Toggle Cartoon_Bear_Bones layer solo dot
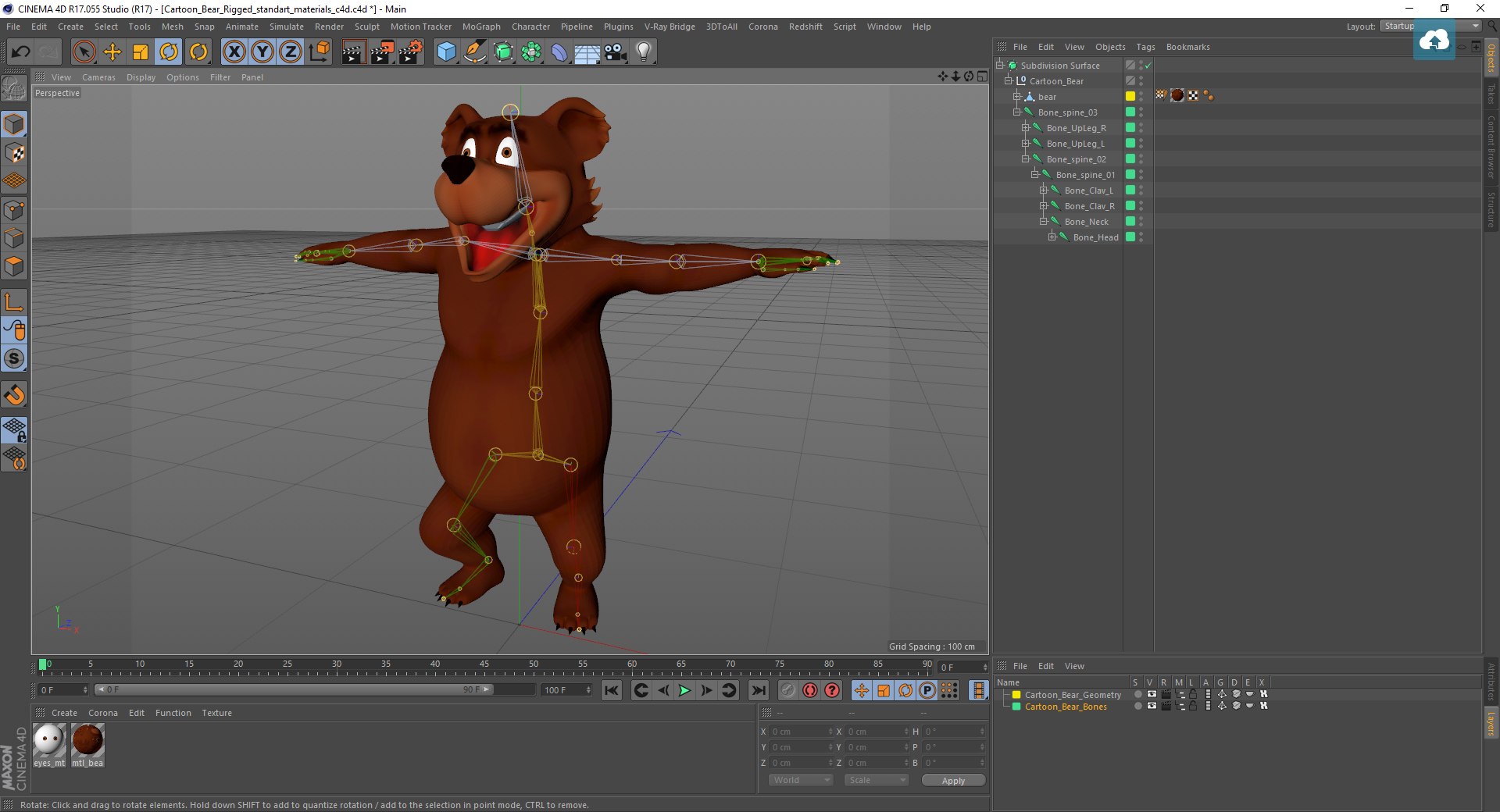Screen dimensions: 1500x812 pyautogui.click(x=1137, y=706)
